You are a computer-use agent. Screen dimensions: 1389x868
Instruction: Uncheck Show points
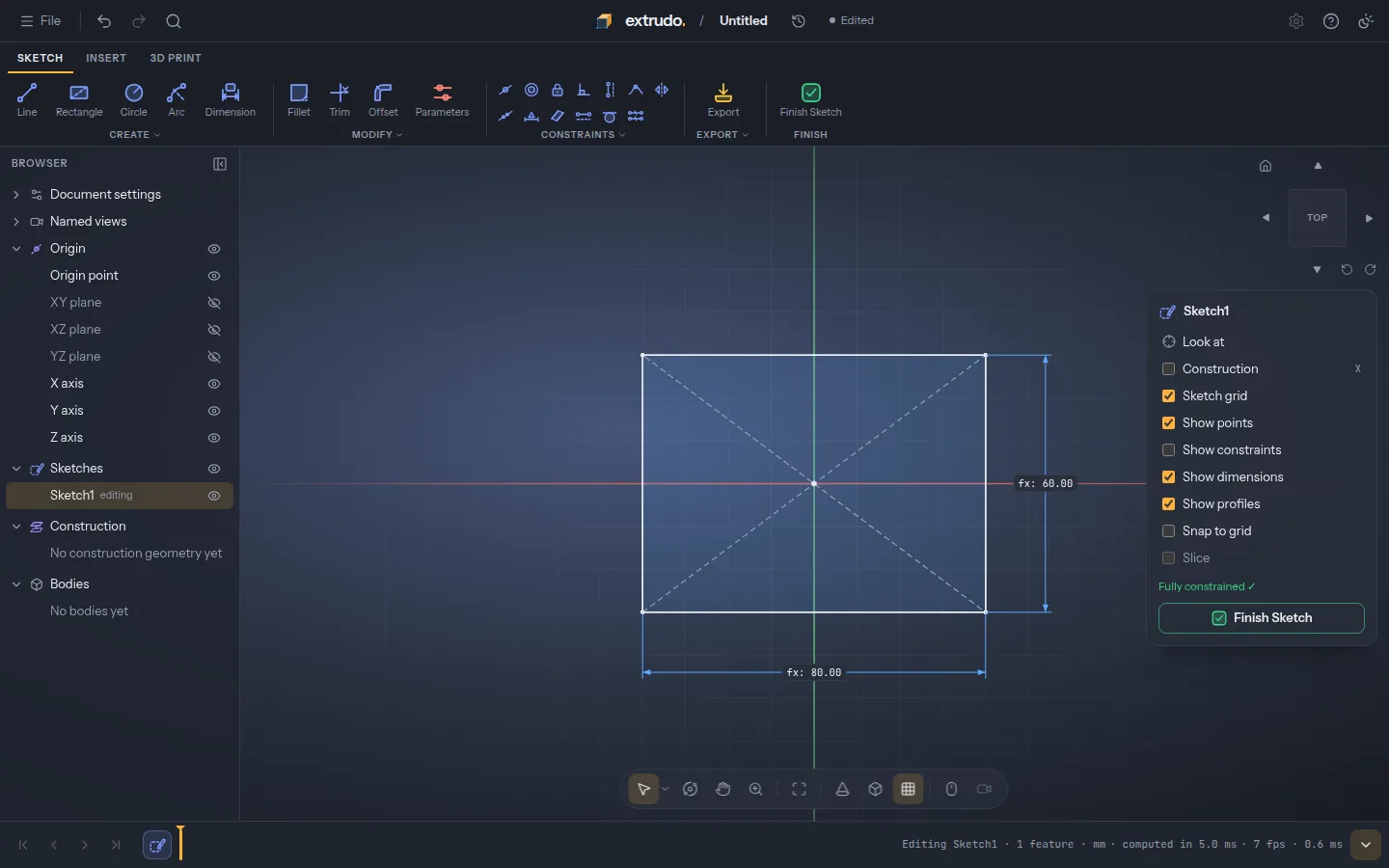click(x=1168, y=423)
